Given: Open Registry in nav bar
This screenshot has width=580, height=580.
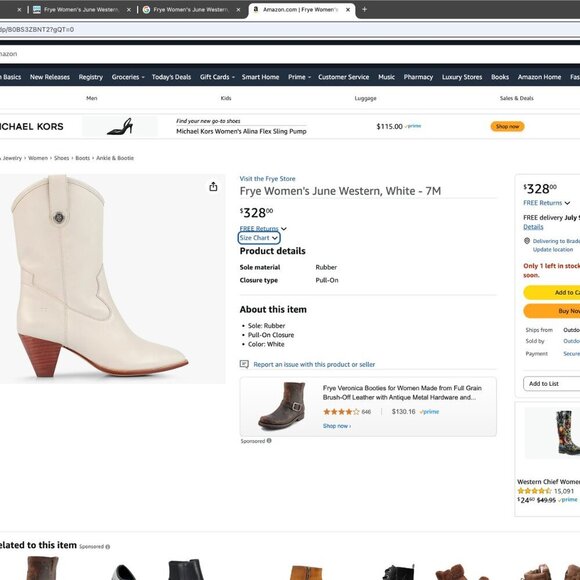Looking at the screenshot, I should pos(91,77).
